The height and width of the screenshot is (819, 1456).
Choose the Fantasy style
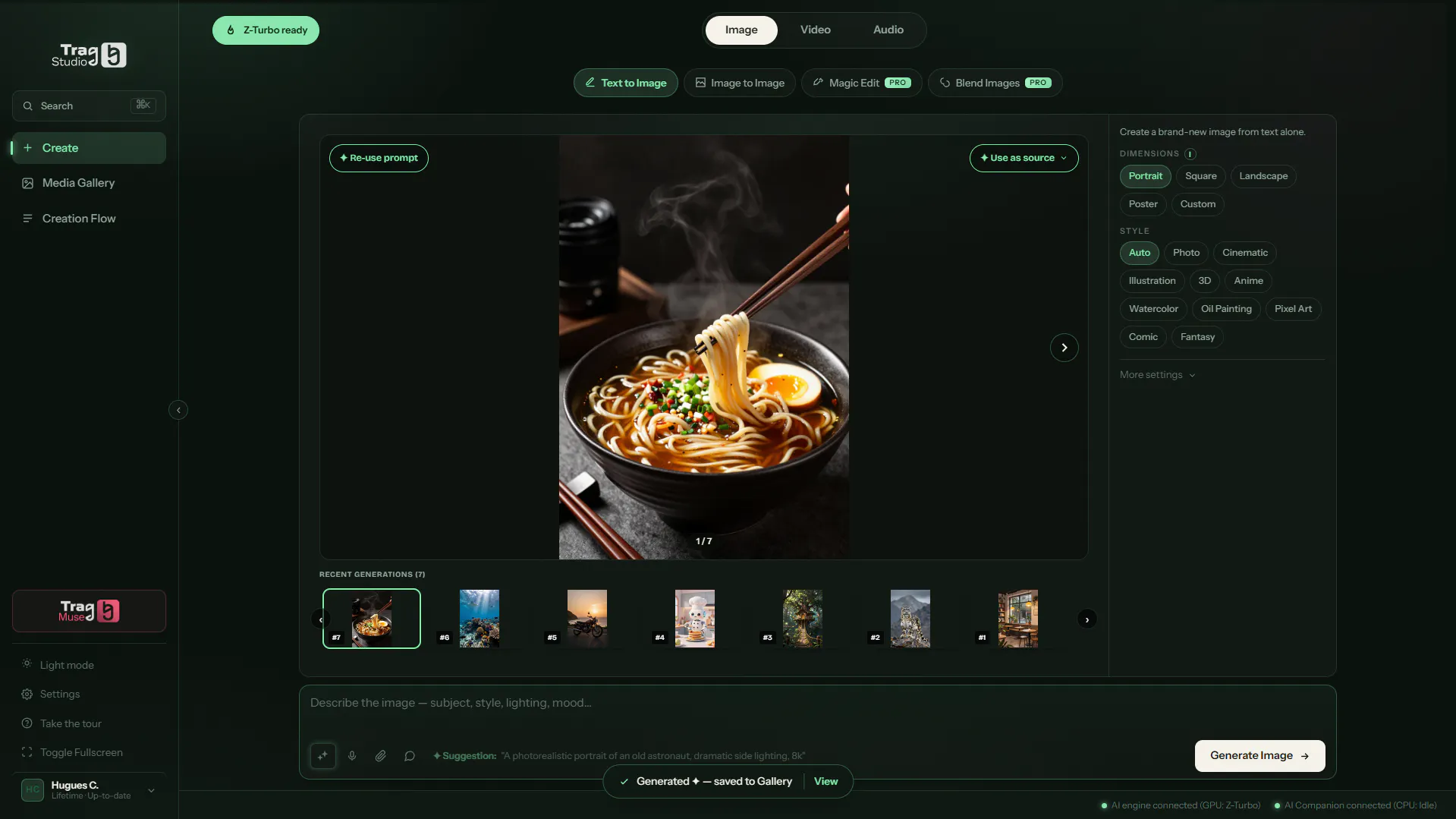pos(1198,337)
